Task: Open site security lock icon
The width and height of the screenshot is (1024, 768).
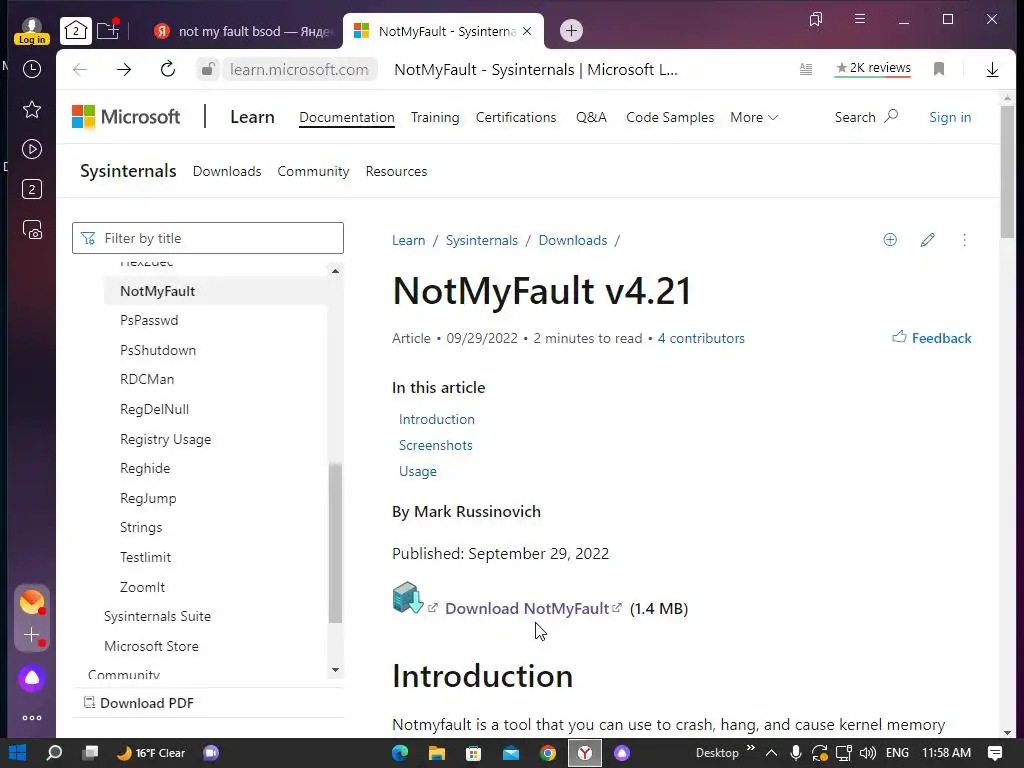Action: coord(208,69)
